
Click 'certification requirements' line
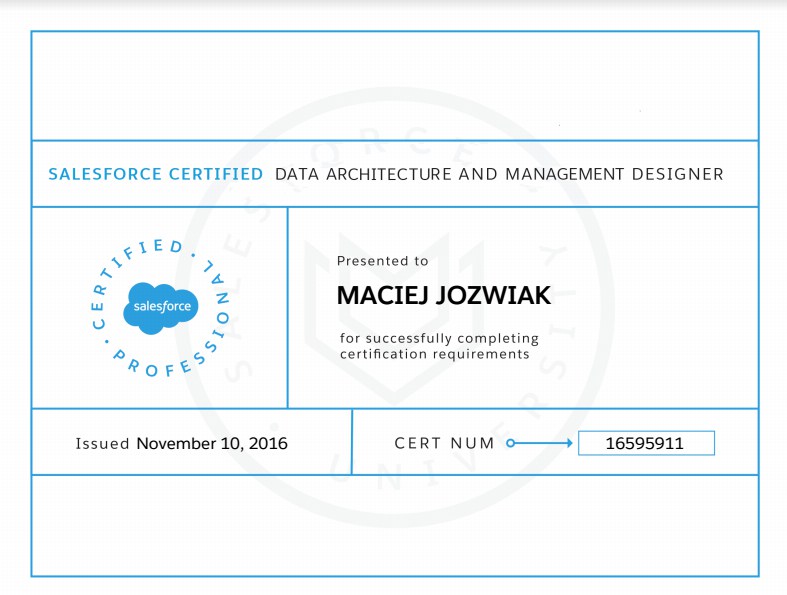pos(435,354)
